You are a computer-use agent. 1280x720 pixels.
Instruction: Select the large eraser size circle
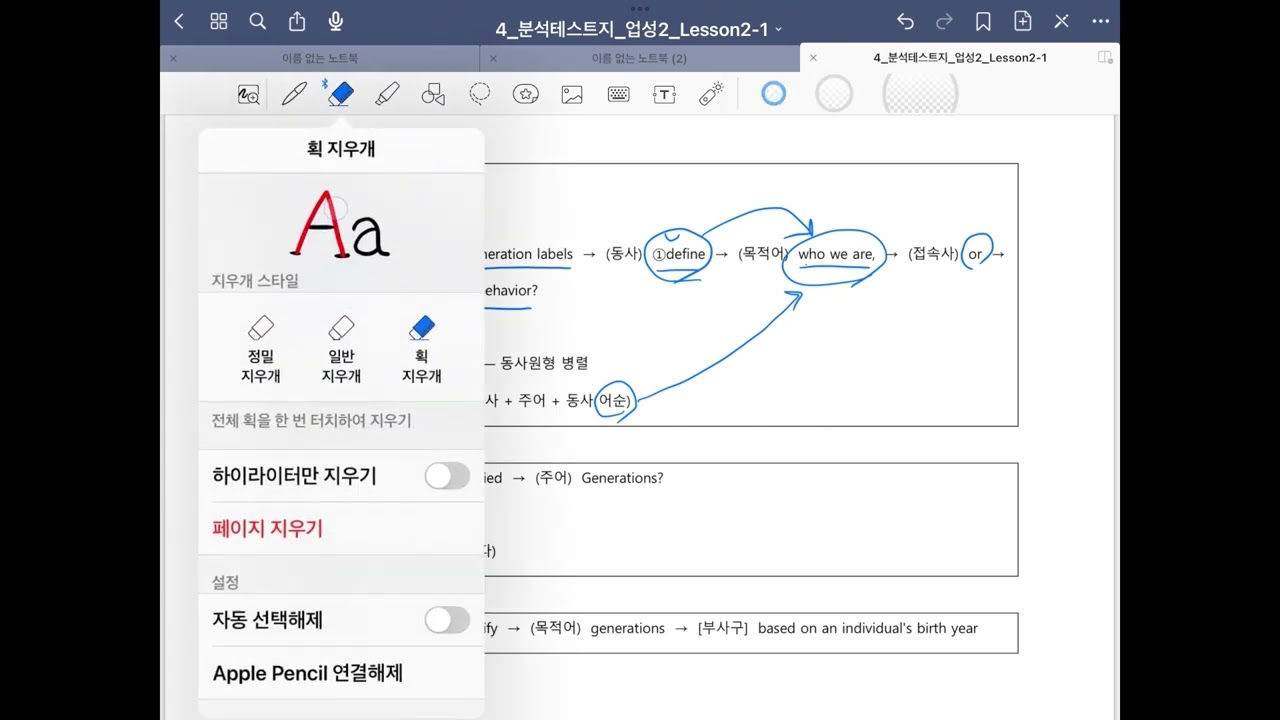[x=920, y=94]
